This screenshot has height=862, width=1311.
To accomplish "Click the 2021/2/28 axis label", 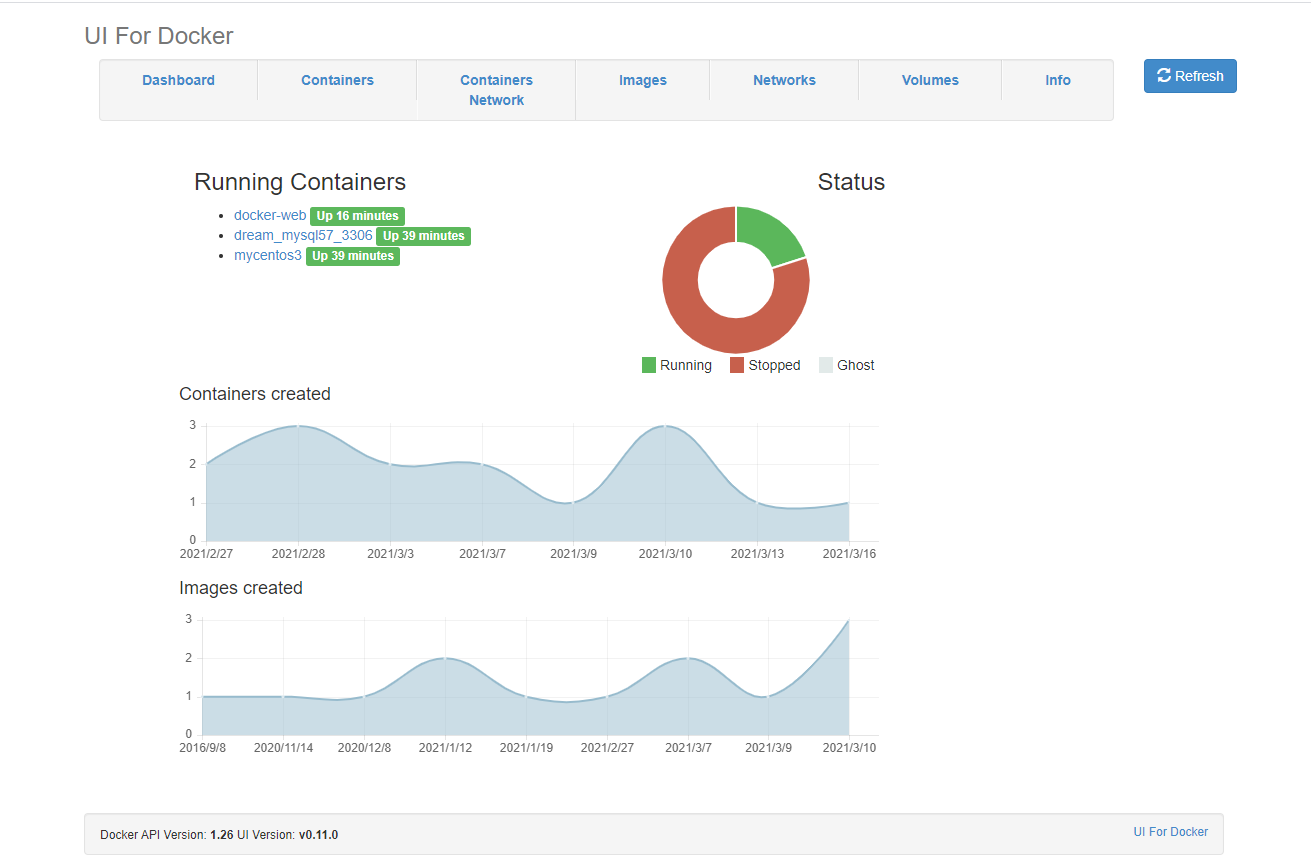I will coord(298,554).
